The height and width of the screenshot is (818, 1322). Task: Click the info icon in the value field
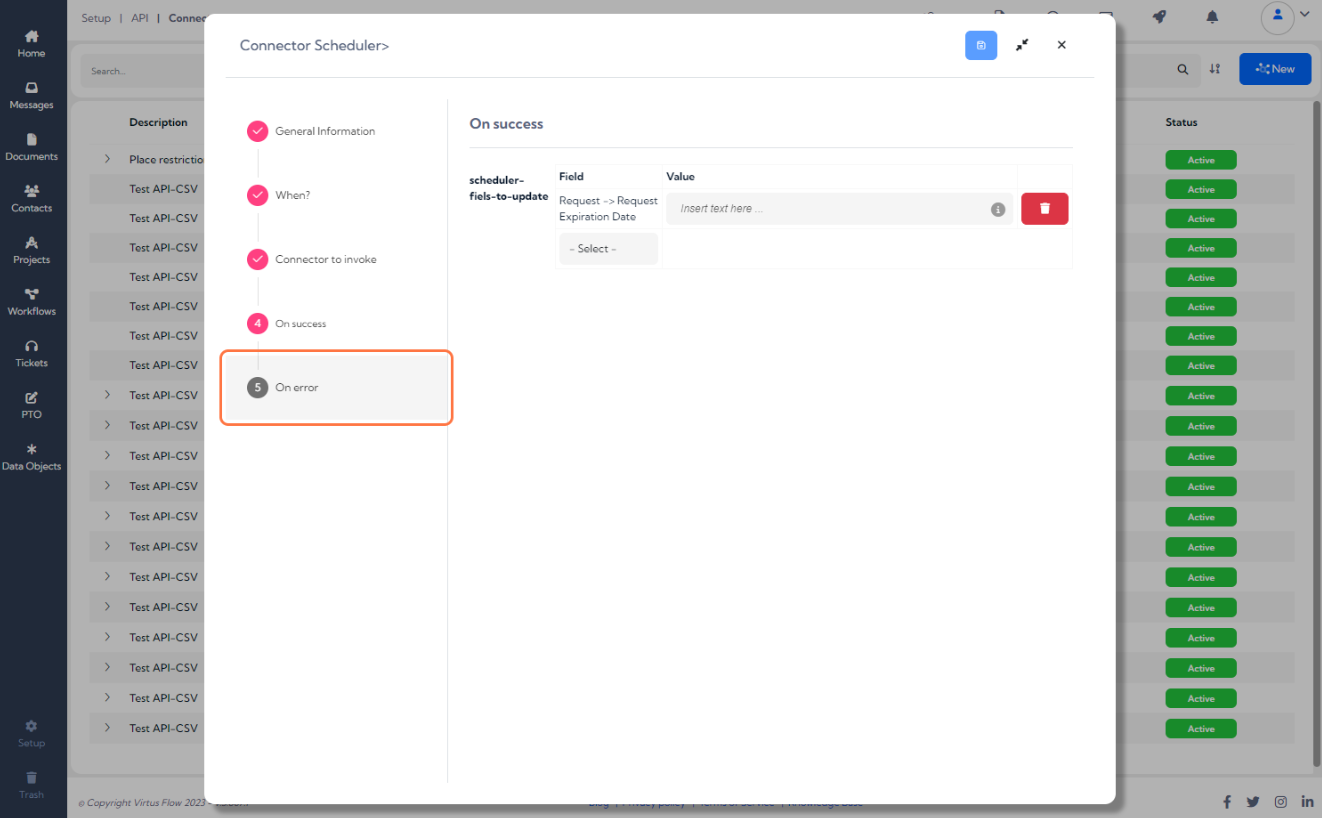tap(997, 209)
